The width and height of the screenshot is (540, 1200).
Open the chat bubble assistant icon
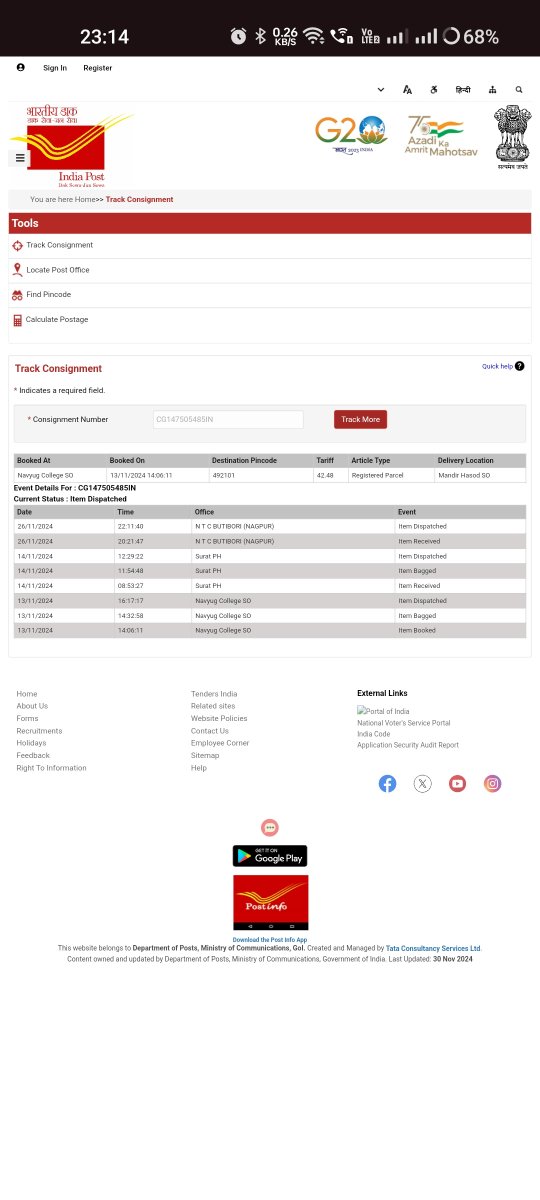(269, 827)
